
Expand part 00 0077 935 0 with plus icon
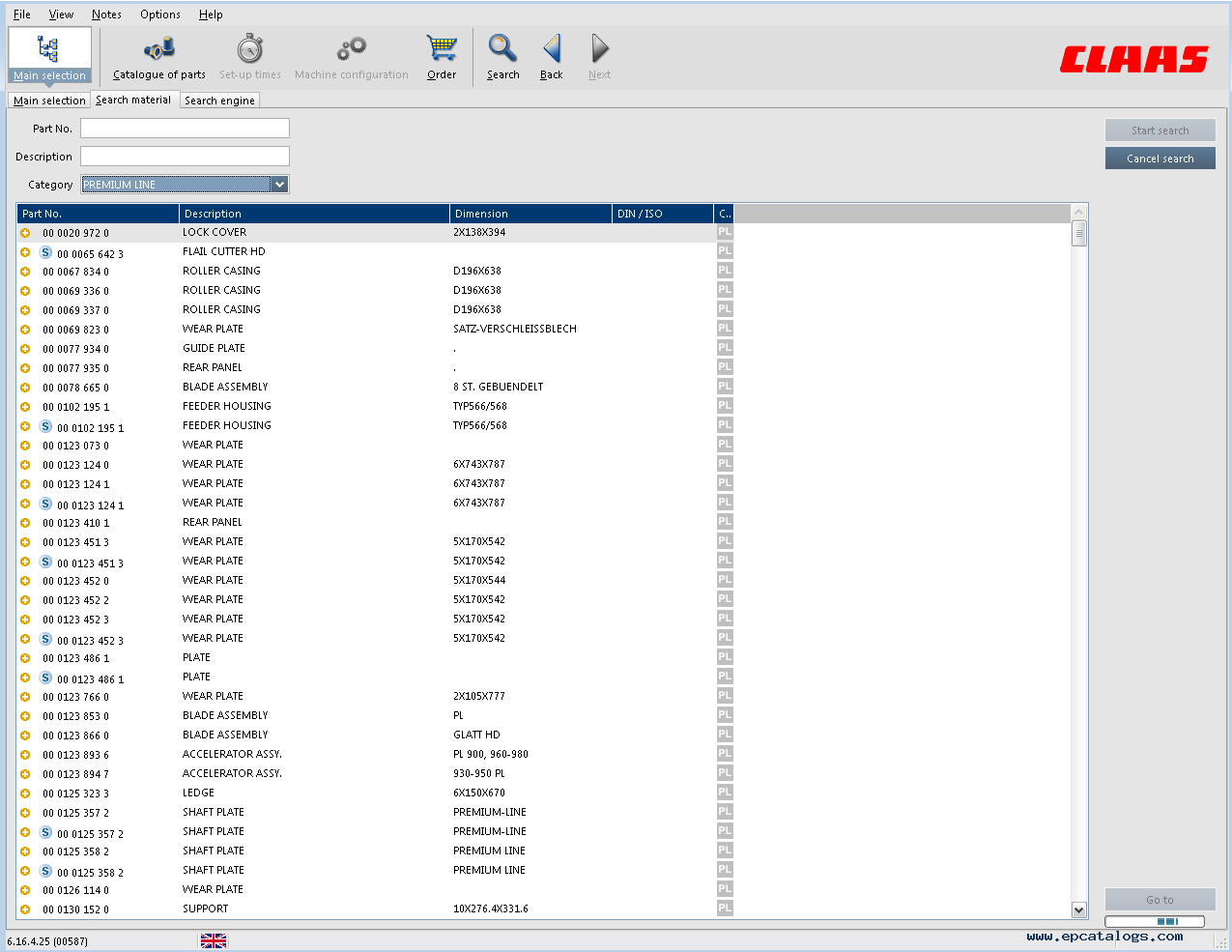click(x=25, y=368)
